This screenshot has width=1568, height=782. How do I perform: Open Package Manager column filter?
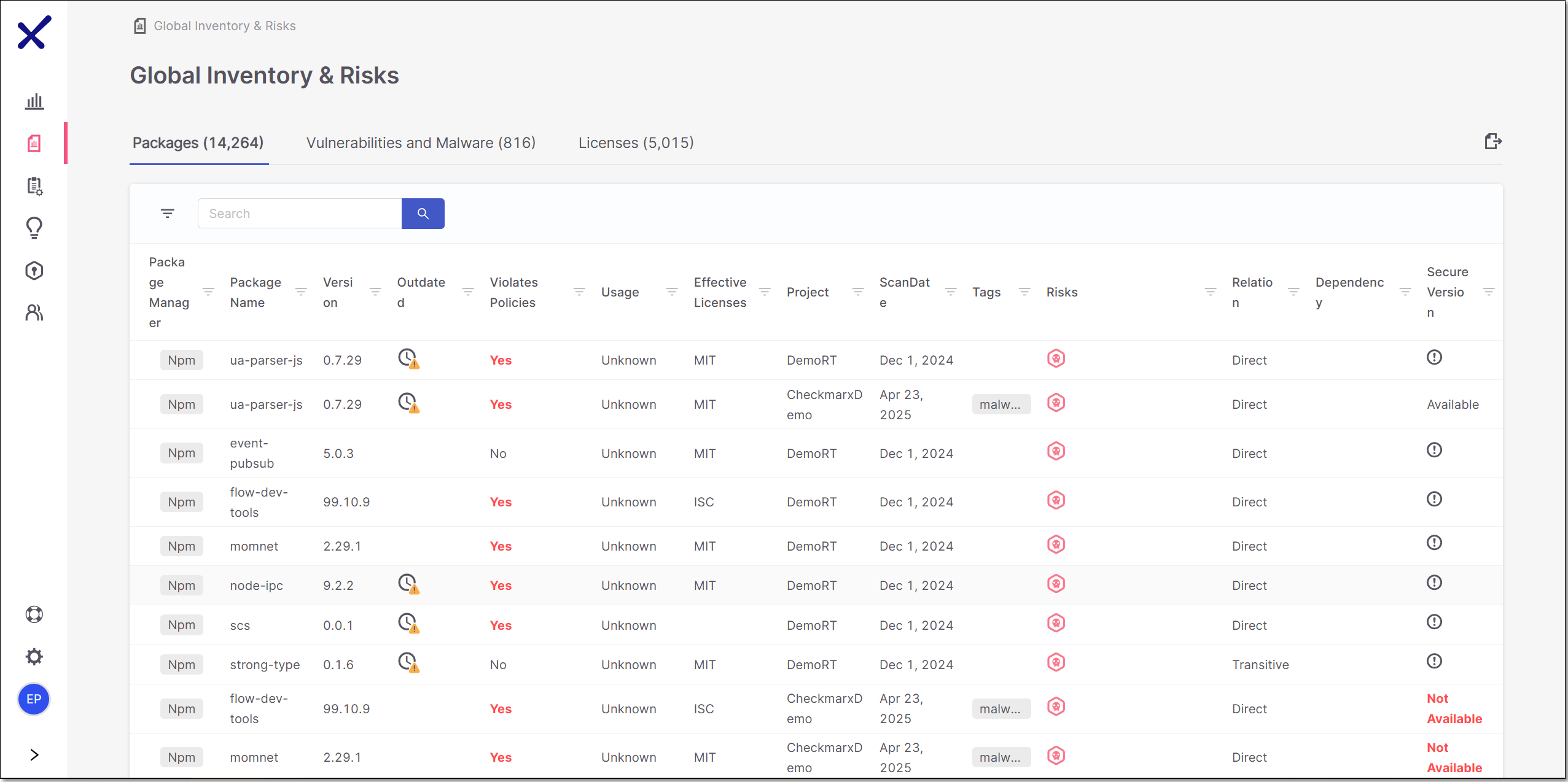pos(208,292)
